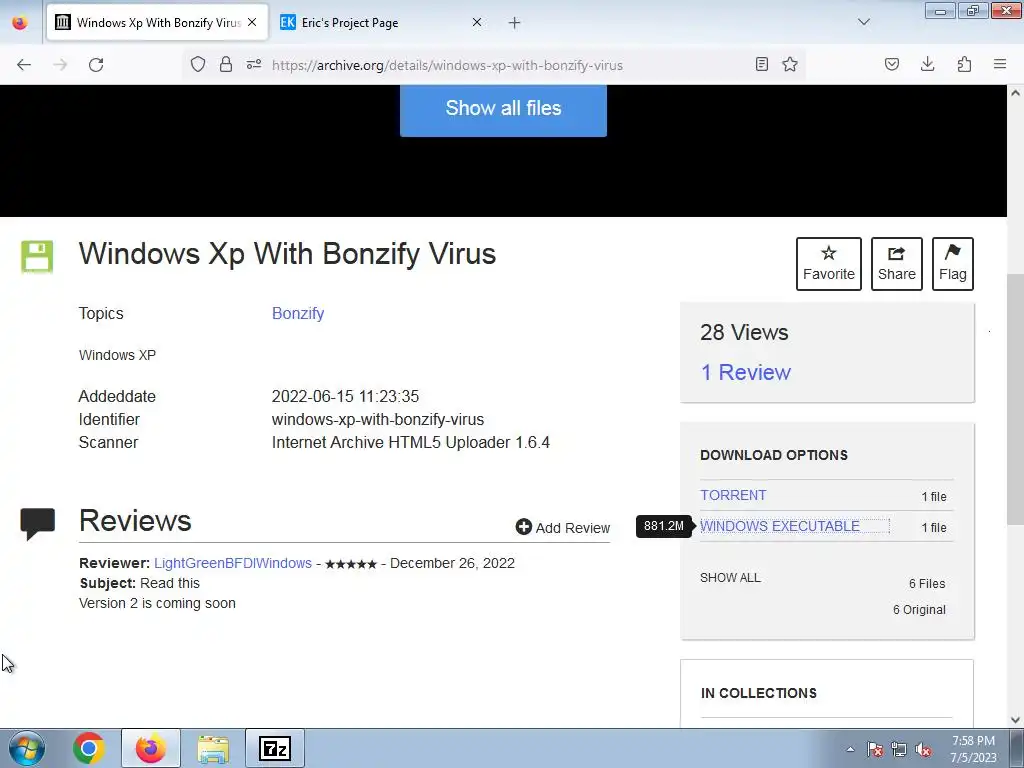Image resolution: width=1024 pixels, height=768 pixels.
Task: Open the clock showing 7:58 PM
Action: (973, 749)
